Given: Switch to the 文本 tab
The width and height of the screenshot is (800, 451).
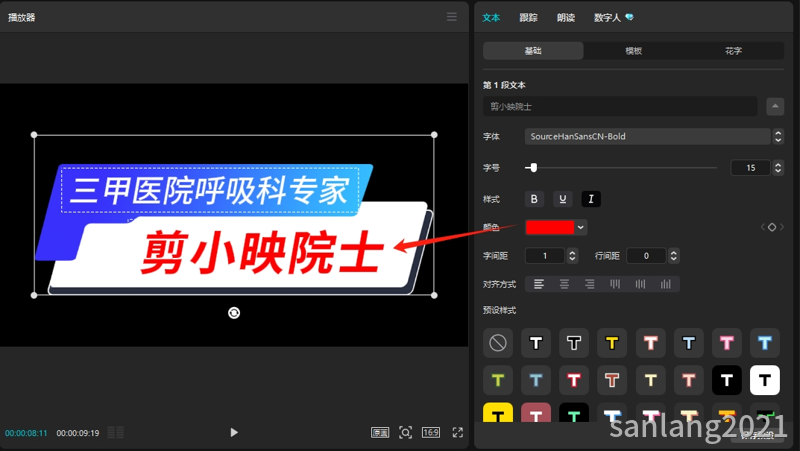Looking at the screenshot, I should 491,17.
